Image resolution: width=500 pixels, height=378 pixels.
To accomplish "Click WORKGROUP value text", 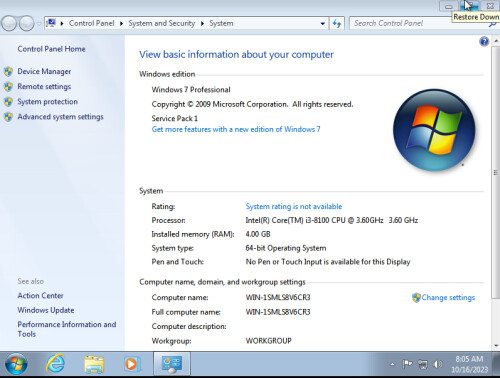I will click(269, 341).
